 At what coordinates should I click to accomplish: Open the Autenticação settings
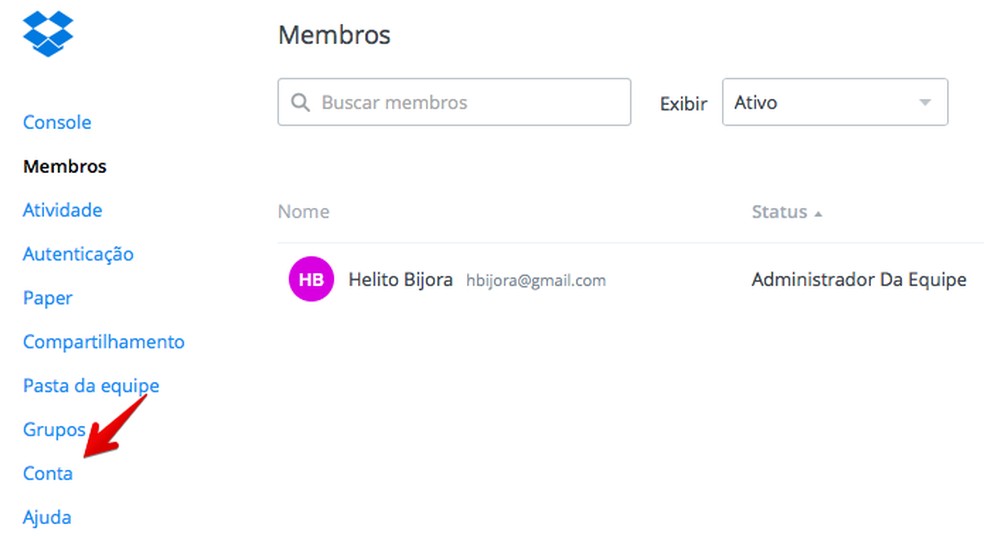point(78,254)
